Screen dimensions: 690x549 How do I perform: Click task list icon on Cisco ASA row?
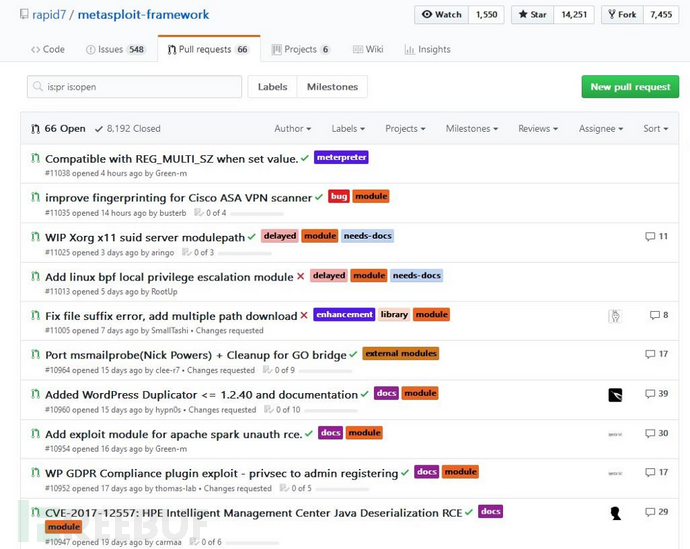pyautogui.click(x=199, y=212)
